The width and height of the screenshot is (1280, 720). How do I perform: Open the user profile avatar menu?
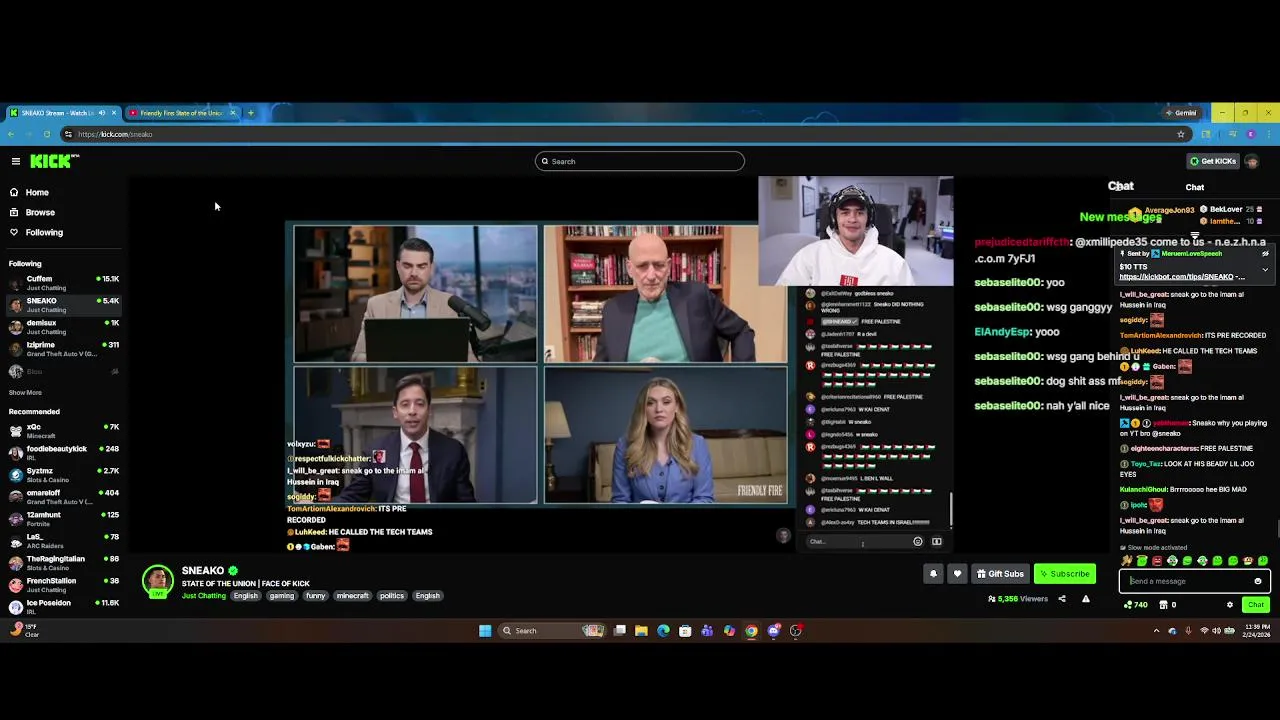(1252, 161)
